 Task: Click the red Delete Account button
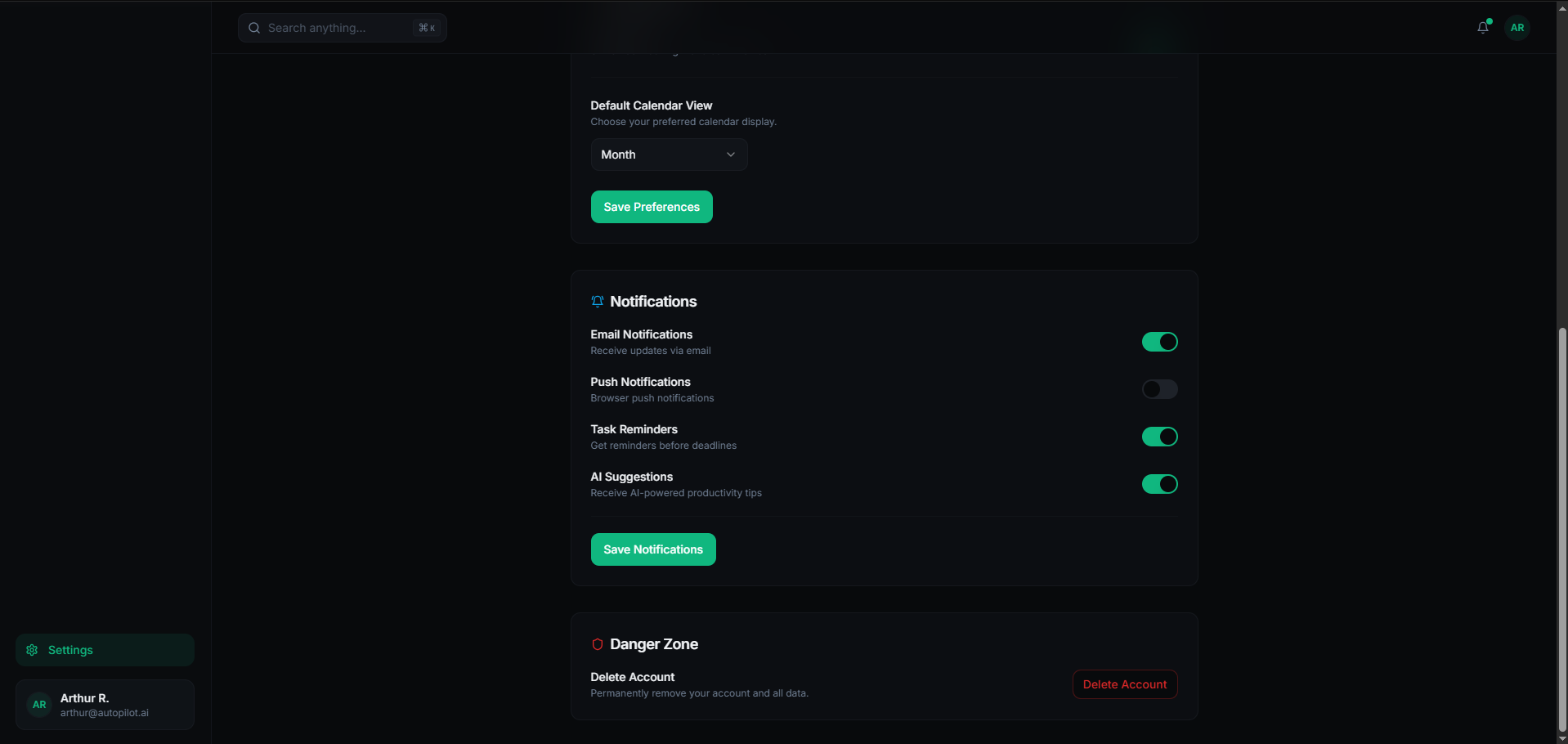[1124, 684]
